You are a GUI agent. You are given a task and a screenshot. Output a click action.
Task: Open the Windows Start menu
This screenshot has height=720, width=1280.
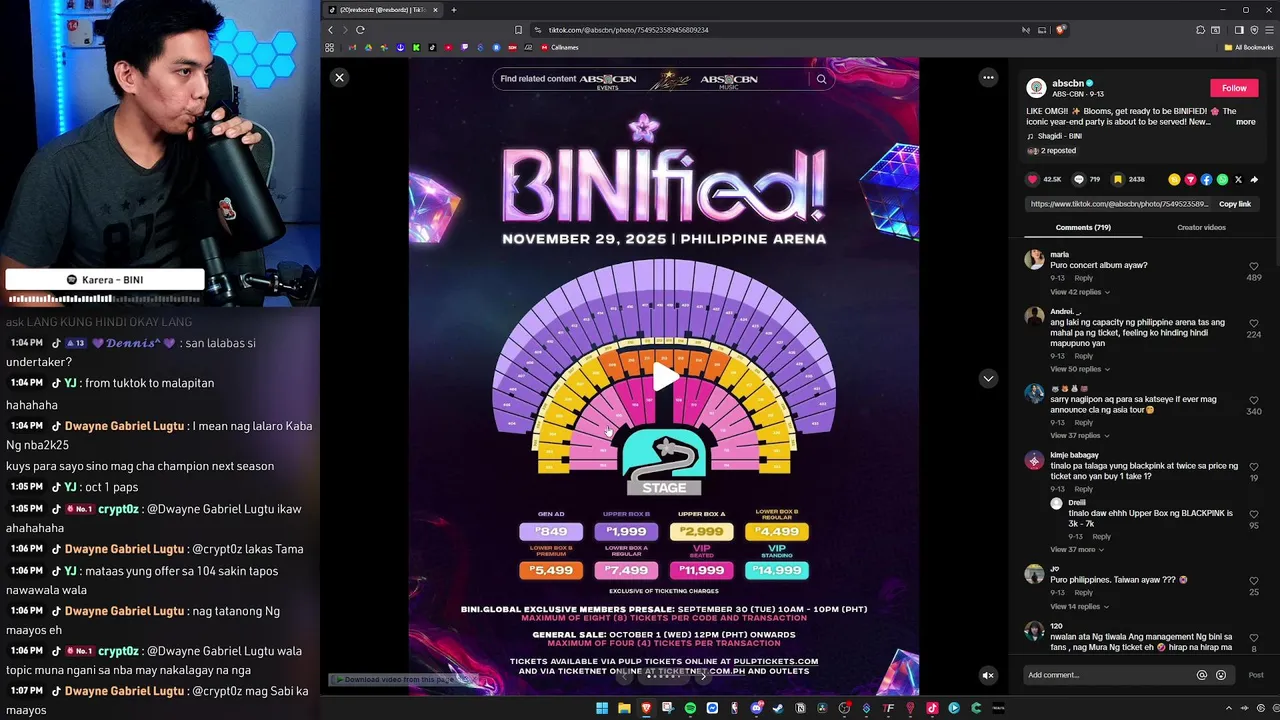click(602, 708)
